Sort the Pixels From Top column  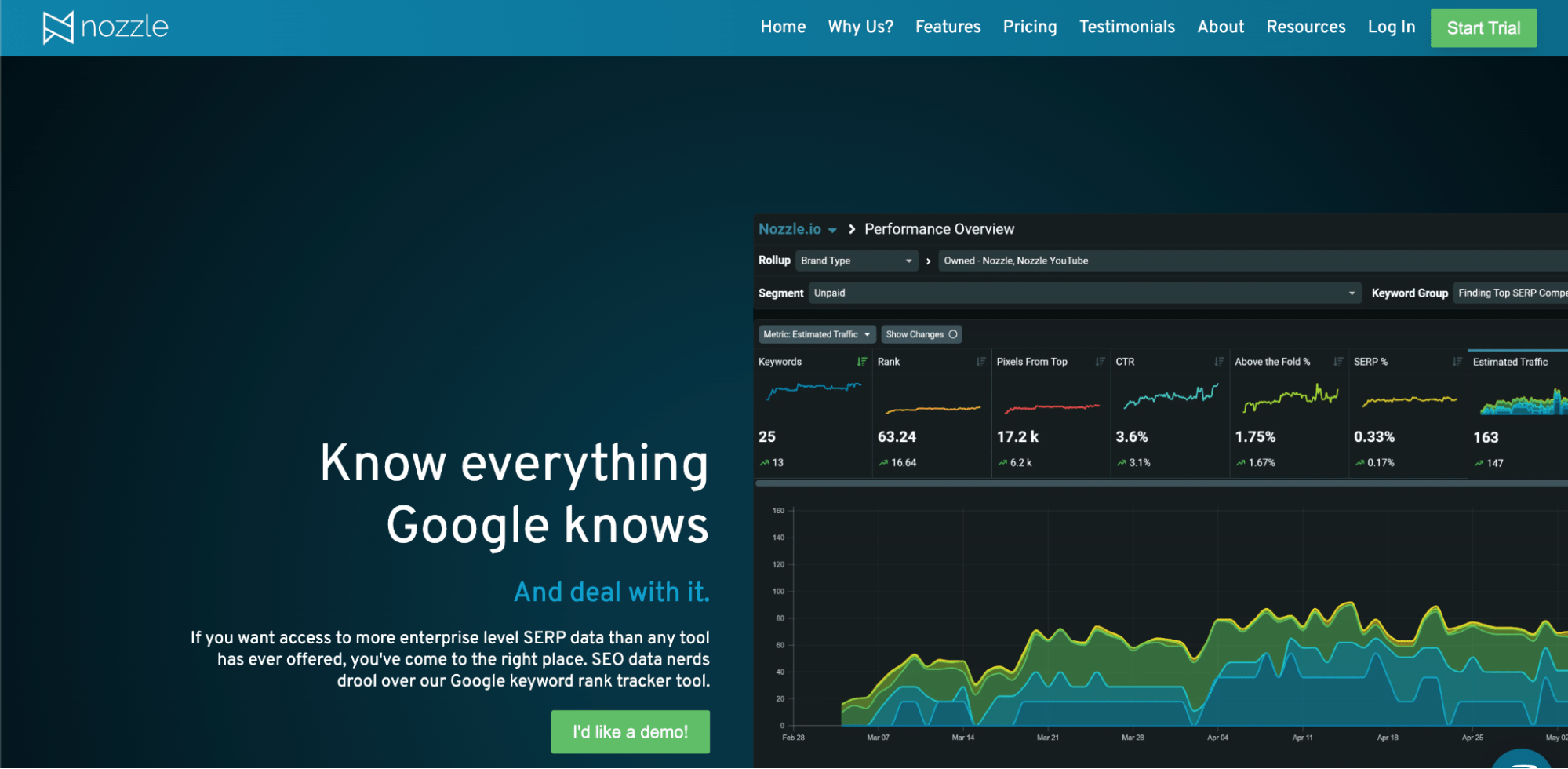point(1099,362)
